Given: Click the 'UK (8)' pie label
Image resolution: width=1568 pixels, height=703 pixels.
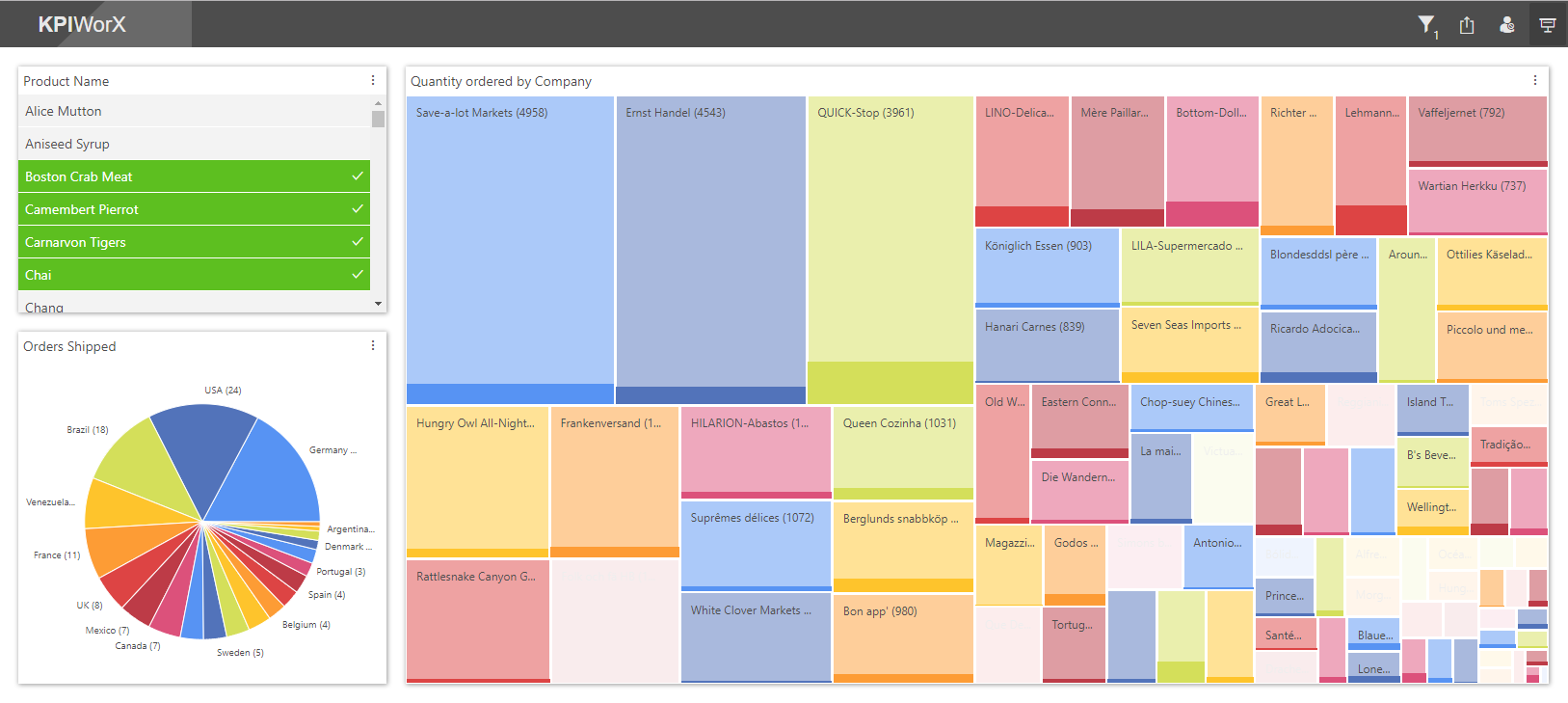Looking at the screenshot, I should tap(90, 606).
